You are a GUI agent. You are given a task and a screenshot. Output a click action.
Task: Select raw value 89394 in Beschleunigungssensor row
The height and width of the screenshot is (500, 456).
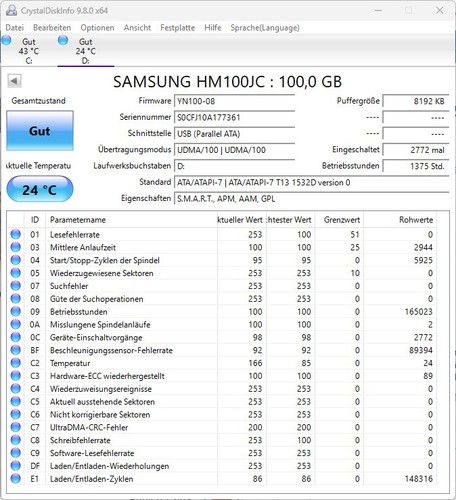(x=421, y=350)
